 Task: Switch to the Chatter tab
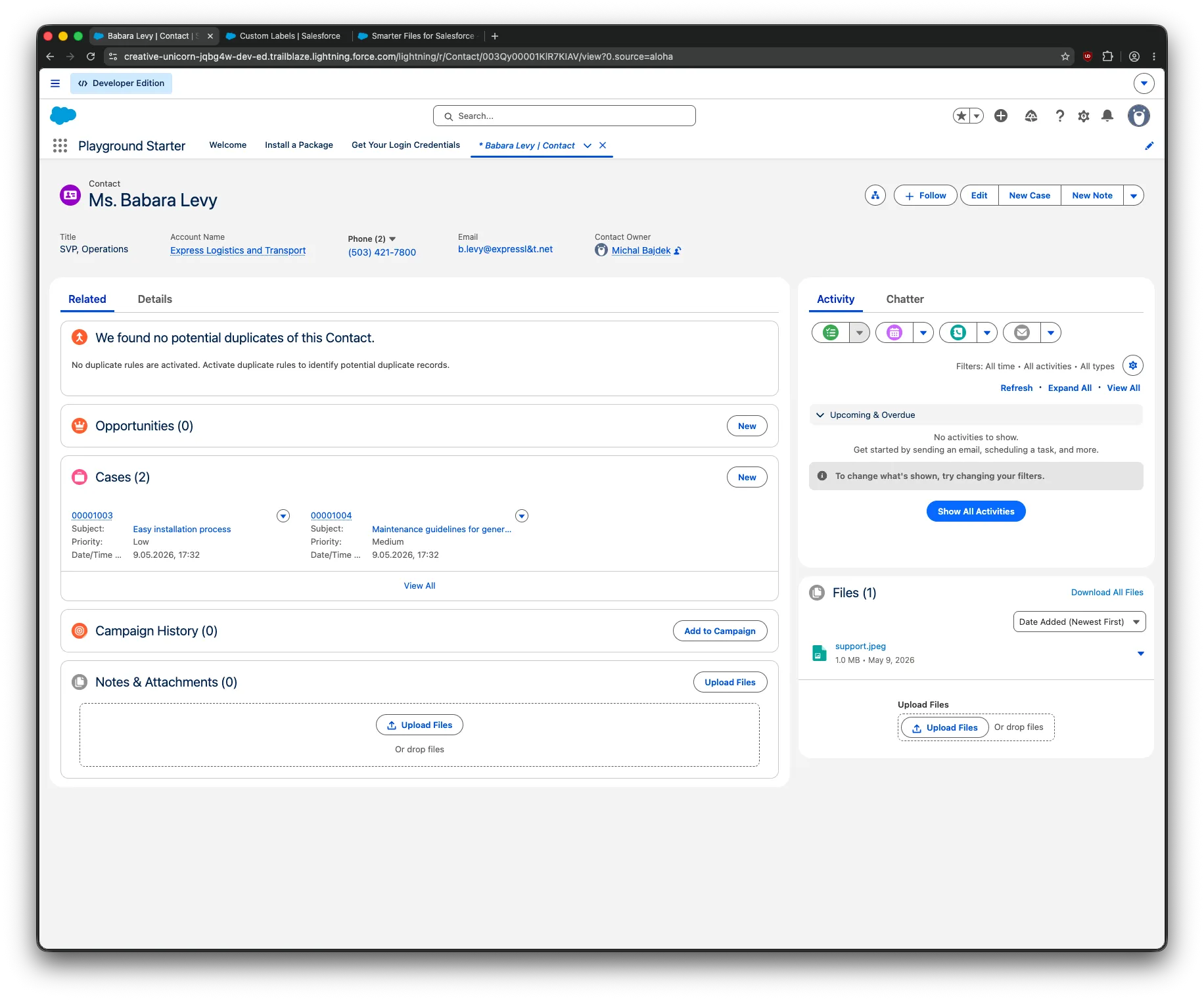tap(905, 300)
